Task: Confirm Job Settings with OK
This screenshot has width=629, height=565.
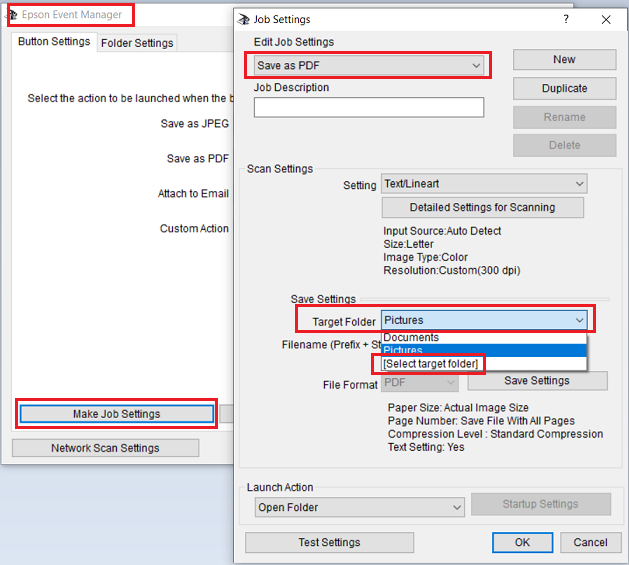Action: click(x=522, y=543)
